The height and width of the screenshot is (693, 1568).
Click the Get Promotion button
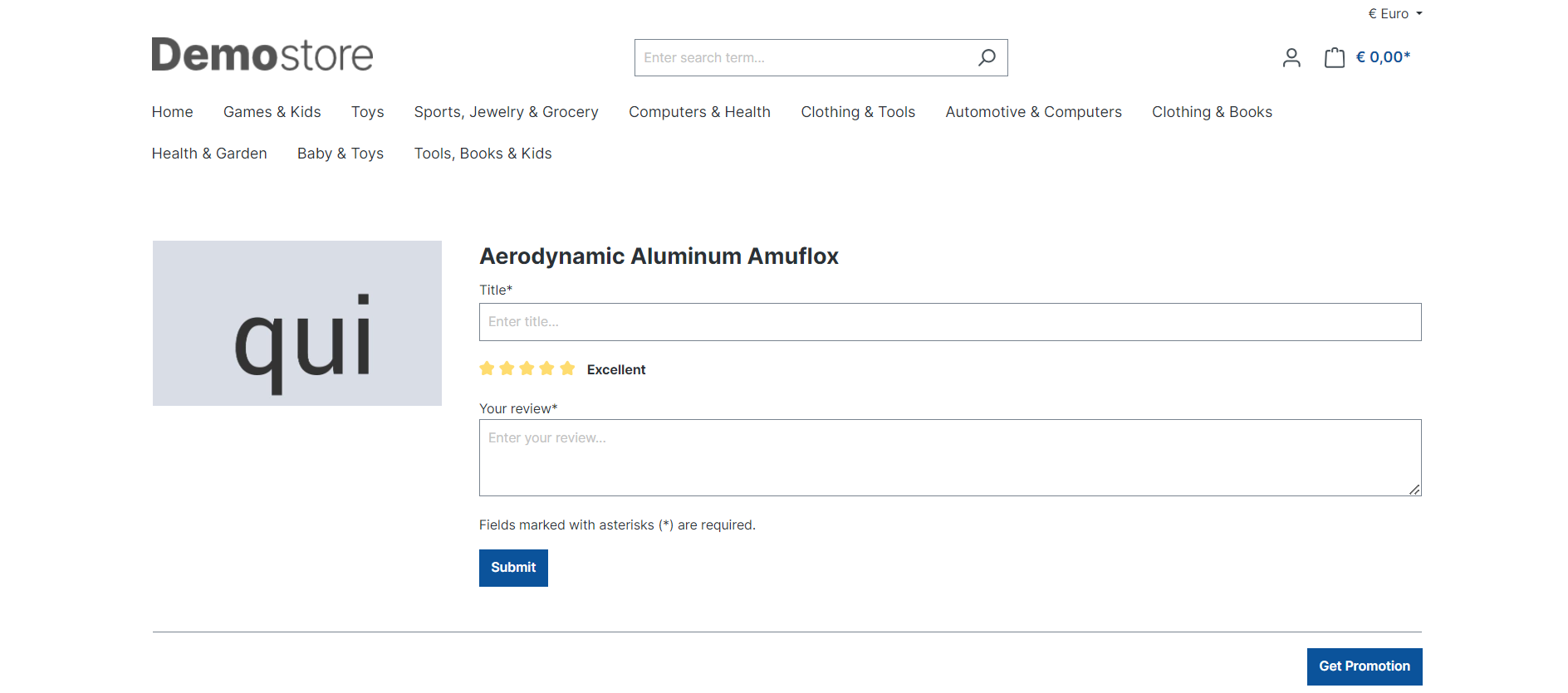(1365, 666)
